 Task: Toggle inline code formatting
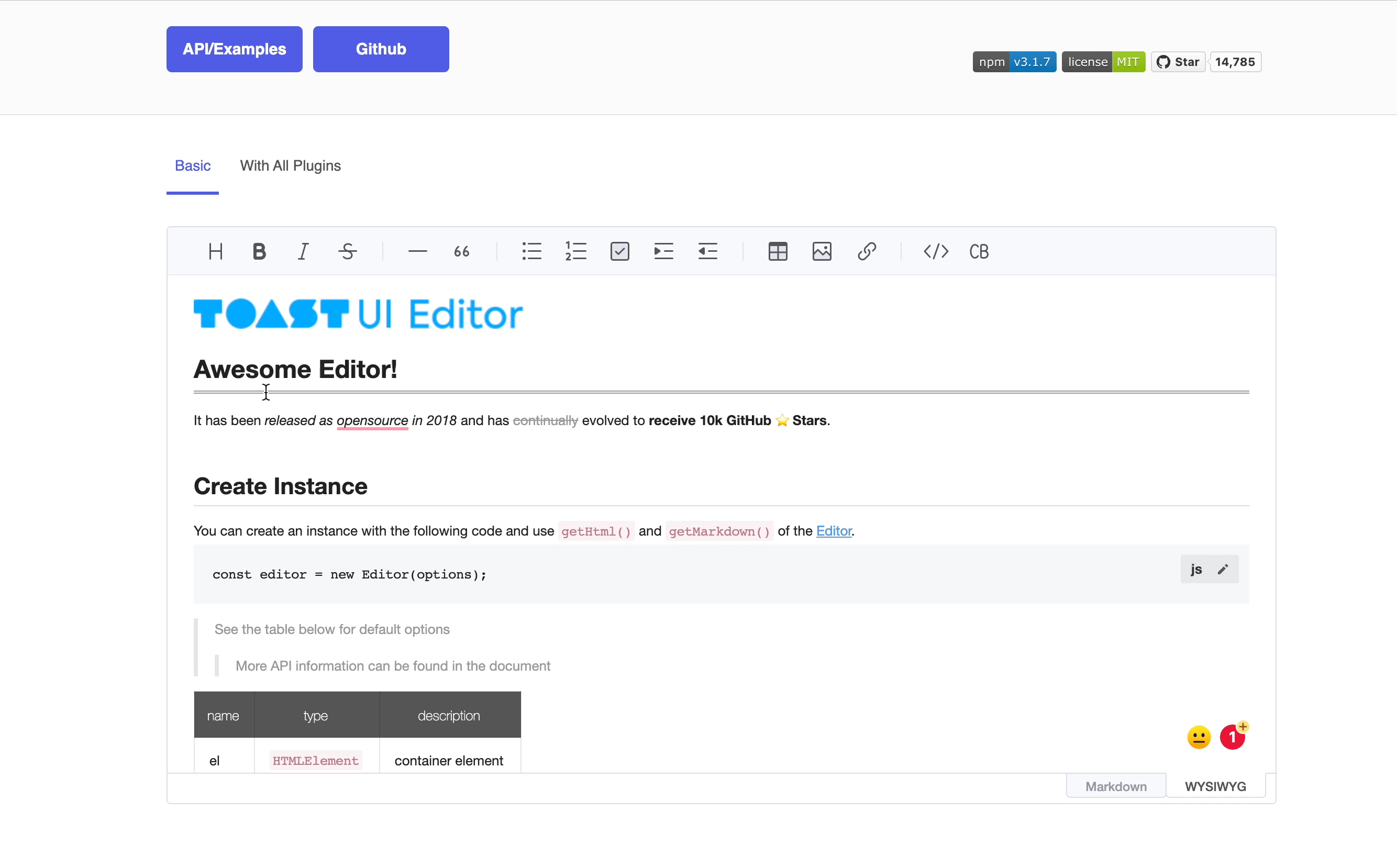click(936, 251)
